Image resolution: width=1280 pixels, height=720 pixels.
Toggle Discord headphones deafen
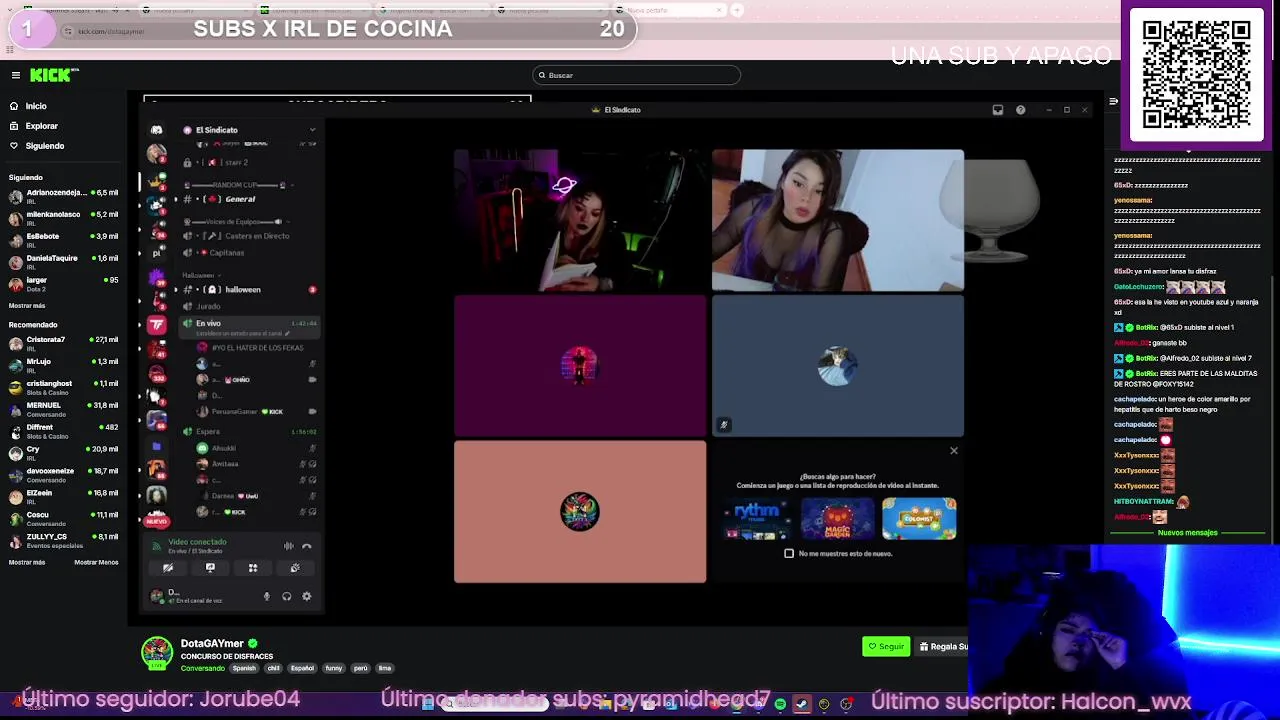(287, 597)
